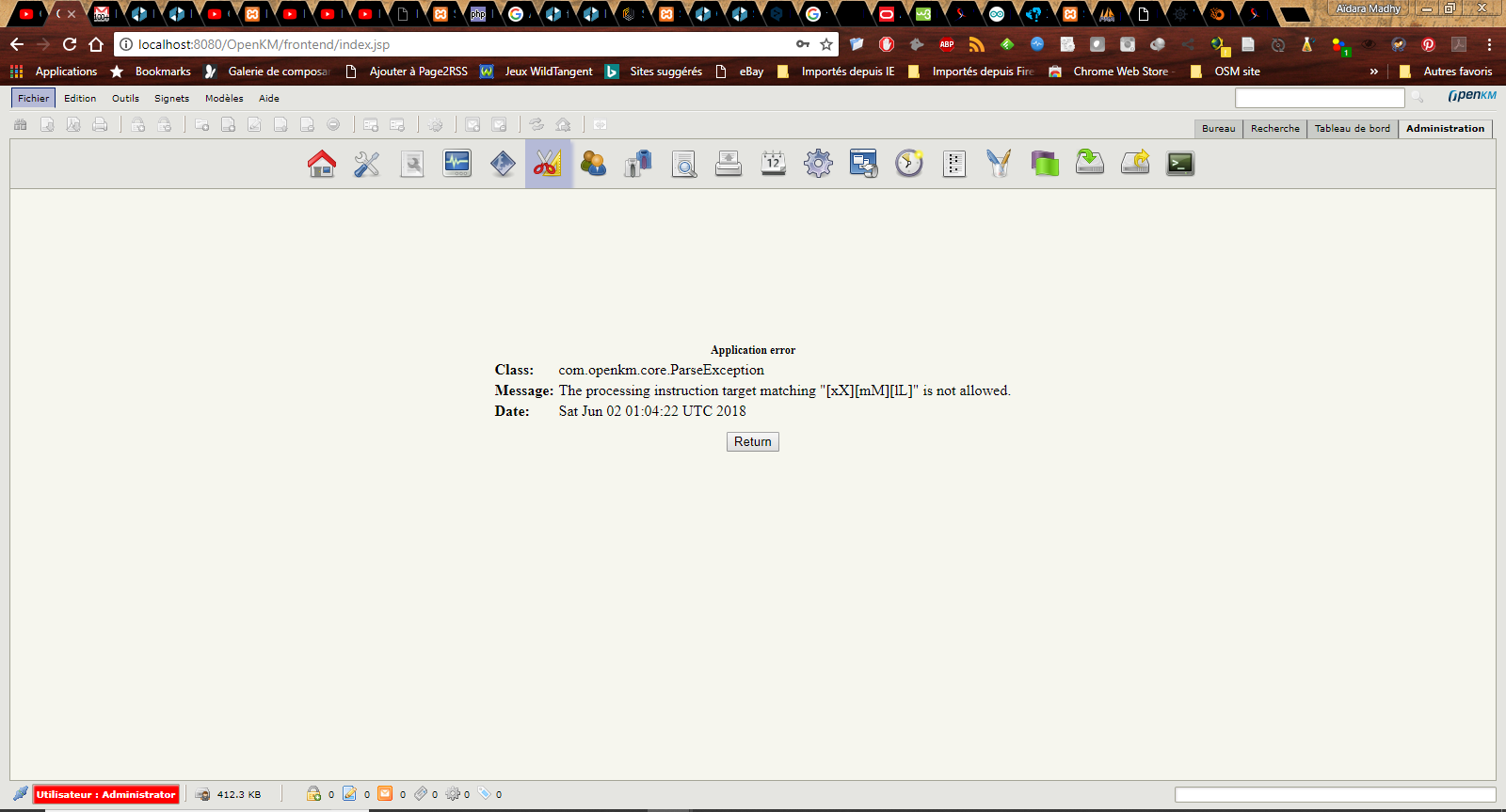The height and width of the screenshot is (812, 1506).
Task: Expand the hidden bookmarks overflow chevron
Action: point(1373,72)
